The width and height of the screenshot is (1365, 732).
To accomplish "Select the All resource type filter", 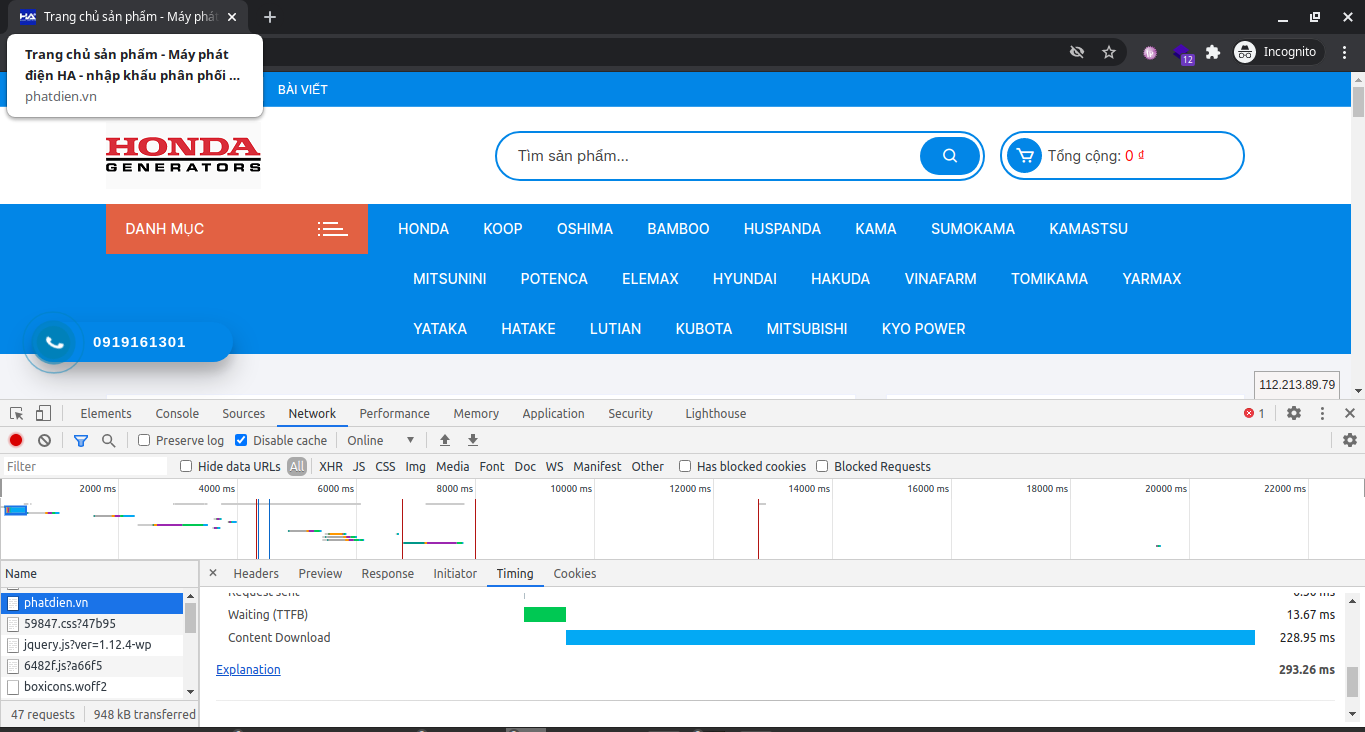I will [x=297, y=466].
